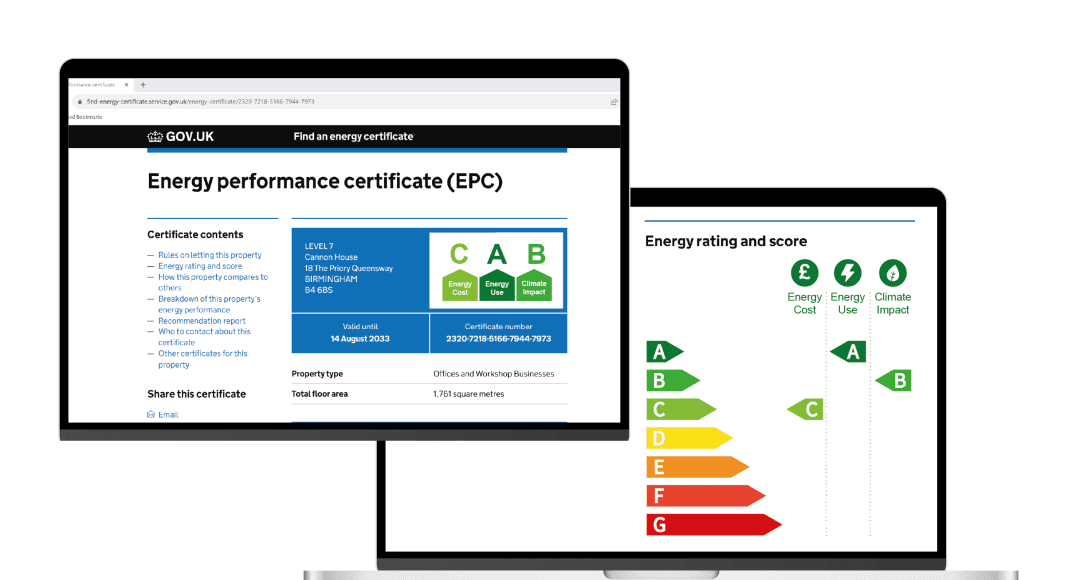Open the Recommendation report link

pos(201,321)
